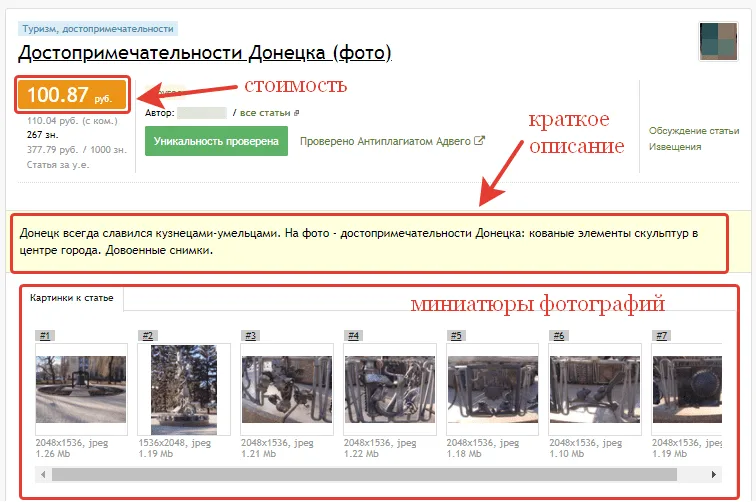756x502 pixels.
Task: Click the Туризм, достопримечательности category tag
Action: point(98,29)
